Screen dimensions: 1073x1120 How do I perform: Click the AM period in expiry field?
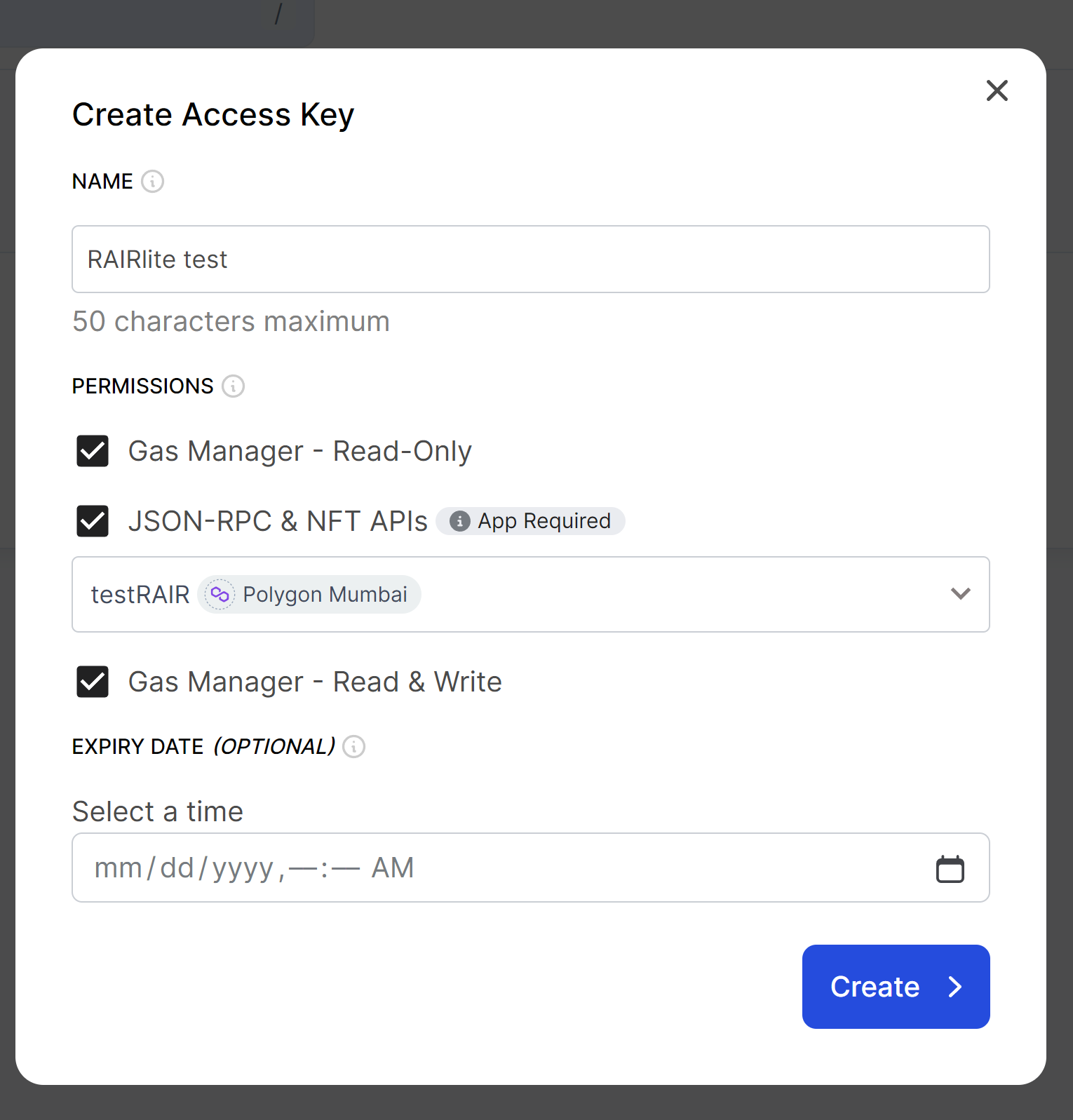click(x=393, y=868)
